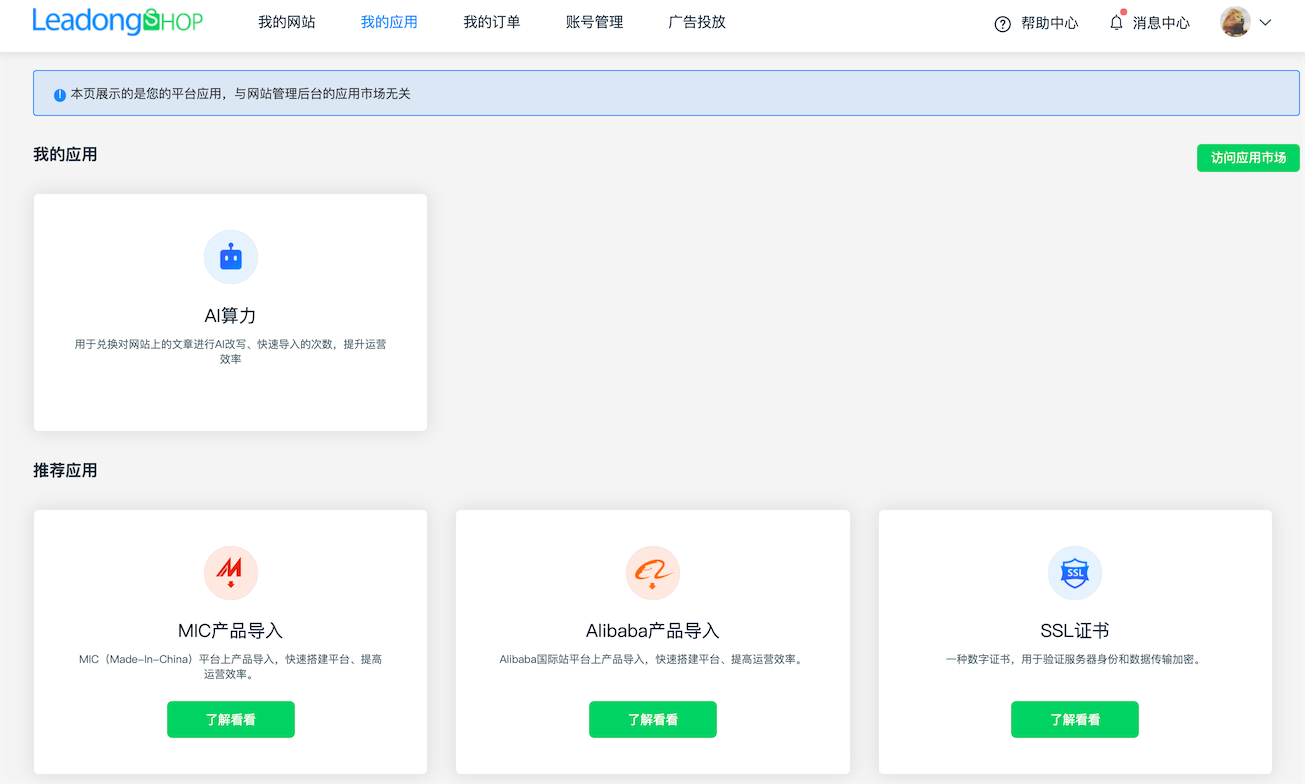Viewport: 1305px width, 784px height.
Task: Go to 我的订单 in navigation
Action: click(x=492, y=22)
